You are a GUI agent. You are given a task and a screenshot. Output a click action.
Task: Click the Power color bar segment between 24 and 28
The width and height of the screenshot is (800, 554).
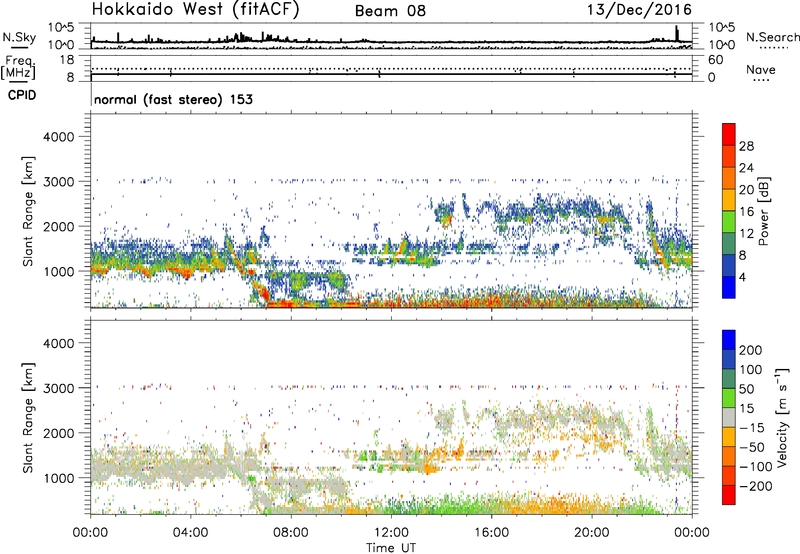tap(729, 156)
